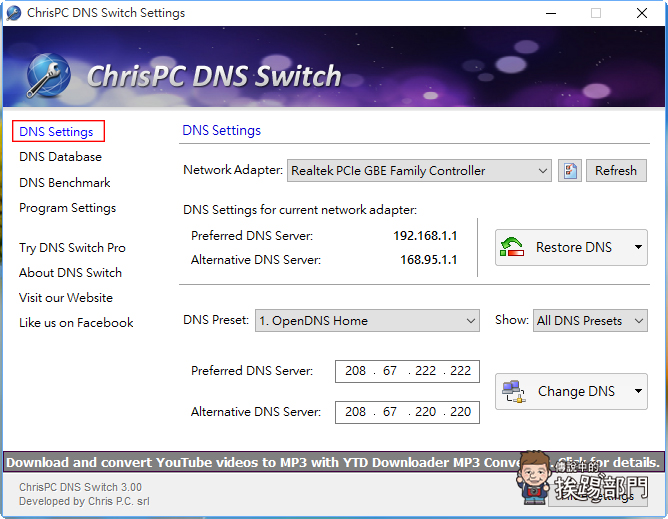This screenshot has height=519, width=668.
Task: Close the ChrisPC DNS Switch Settings window
Action: (x=642, y=13)
